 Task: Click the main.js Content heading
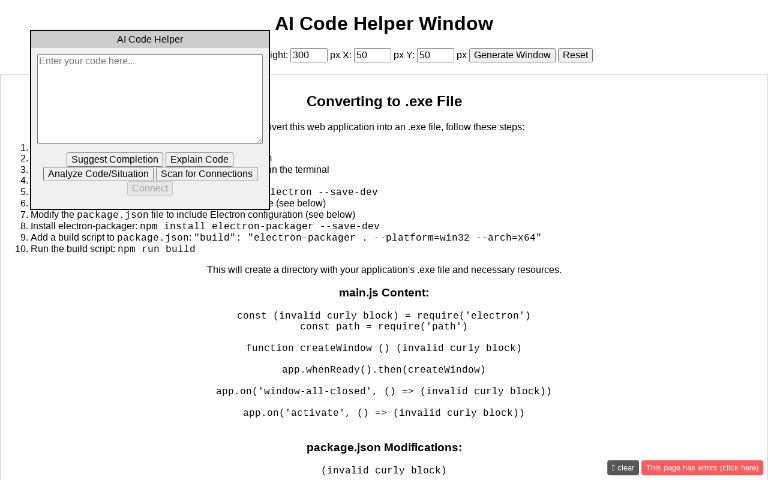pyautogui.click(x=384, y=293)
